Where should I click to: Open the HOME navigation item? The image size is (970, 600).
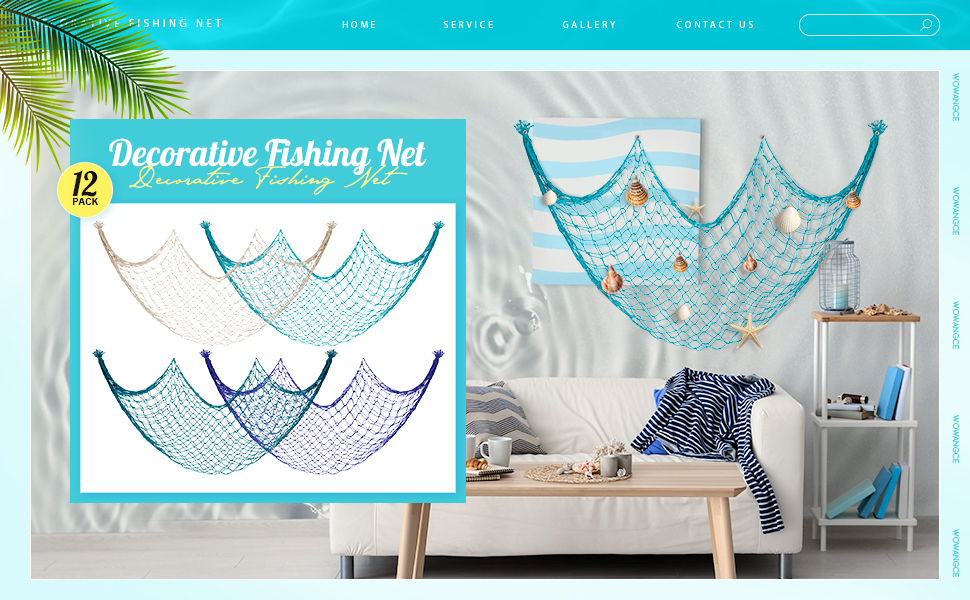tap(359, 25)
